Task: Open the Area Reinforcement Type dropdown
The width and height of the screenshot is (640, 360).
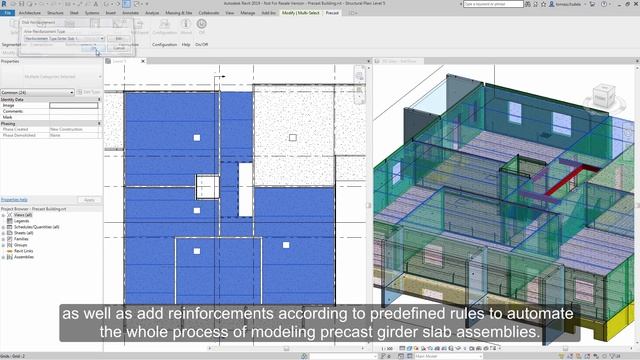Action: pyautogui.click(x=64, y=38)
